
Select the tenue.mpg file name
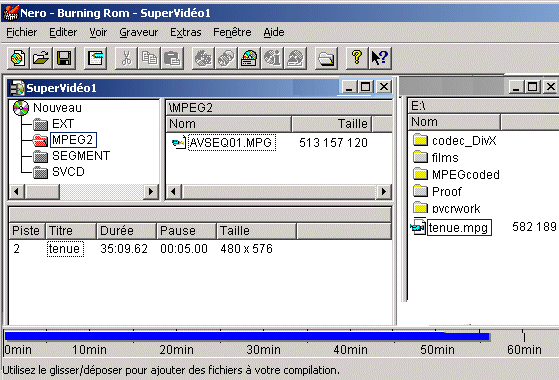(x=459, y=227)
